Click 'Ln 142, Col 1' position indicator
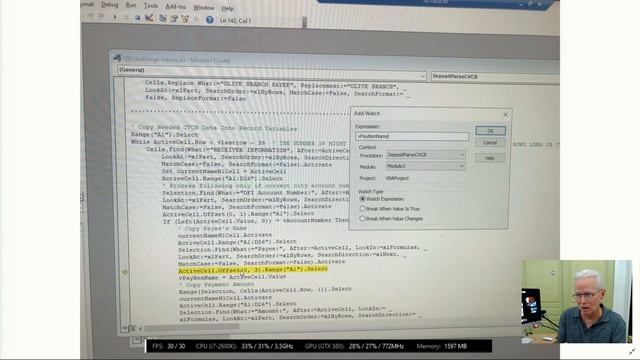The image size is (640, 360). click(236, 20)
